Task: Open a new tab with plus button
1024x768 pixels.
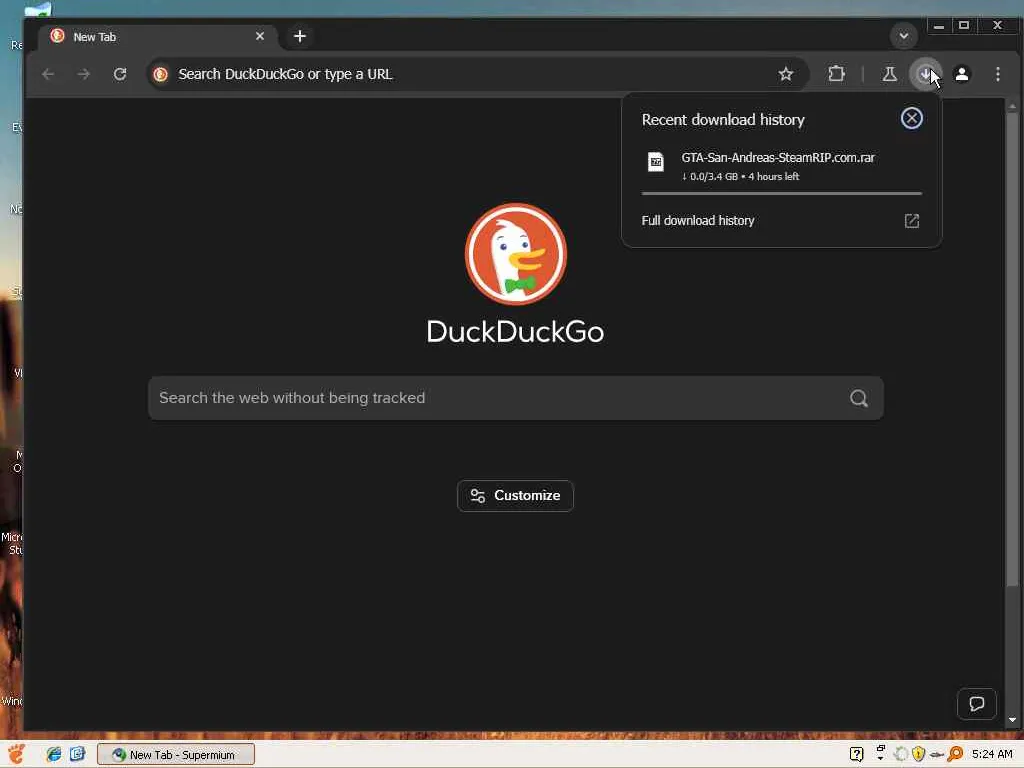Action: pos(300,36)
